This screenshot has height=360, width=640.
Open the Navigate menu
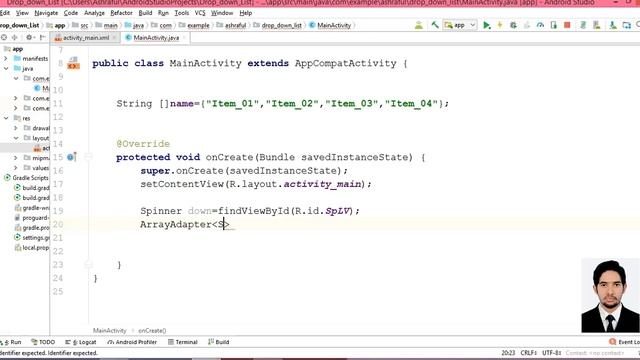(x=46, y=13)
